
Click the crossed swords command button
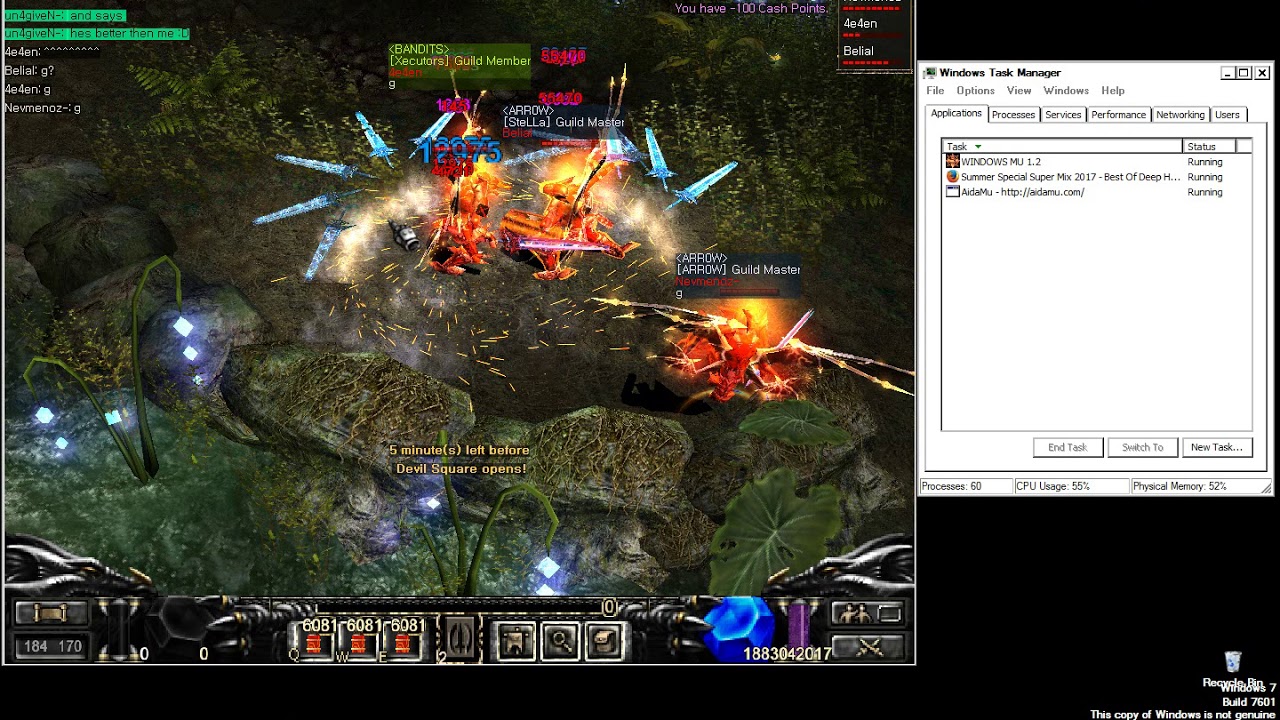pyautogui.click(x=869, y=647)
